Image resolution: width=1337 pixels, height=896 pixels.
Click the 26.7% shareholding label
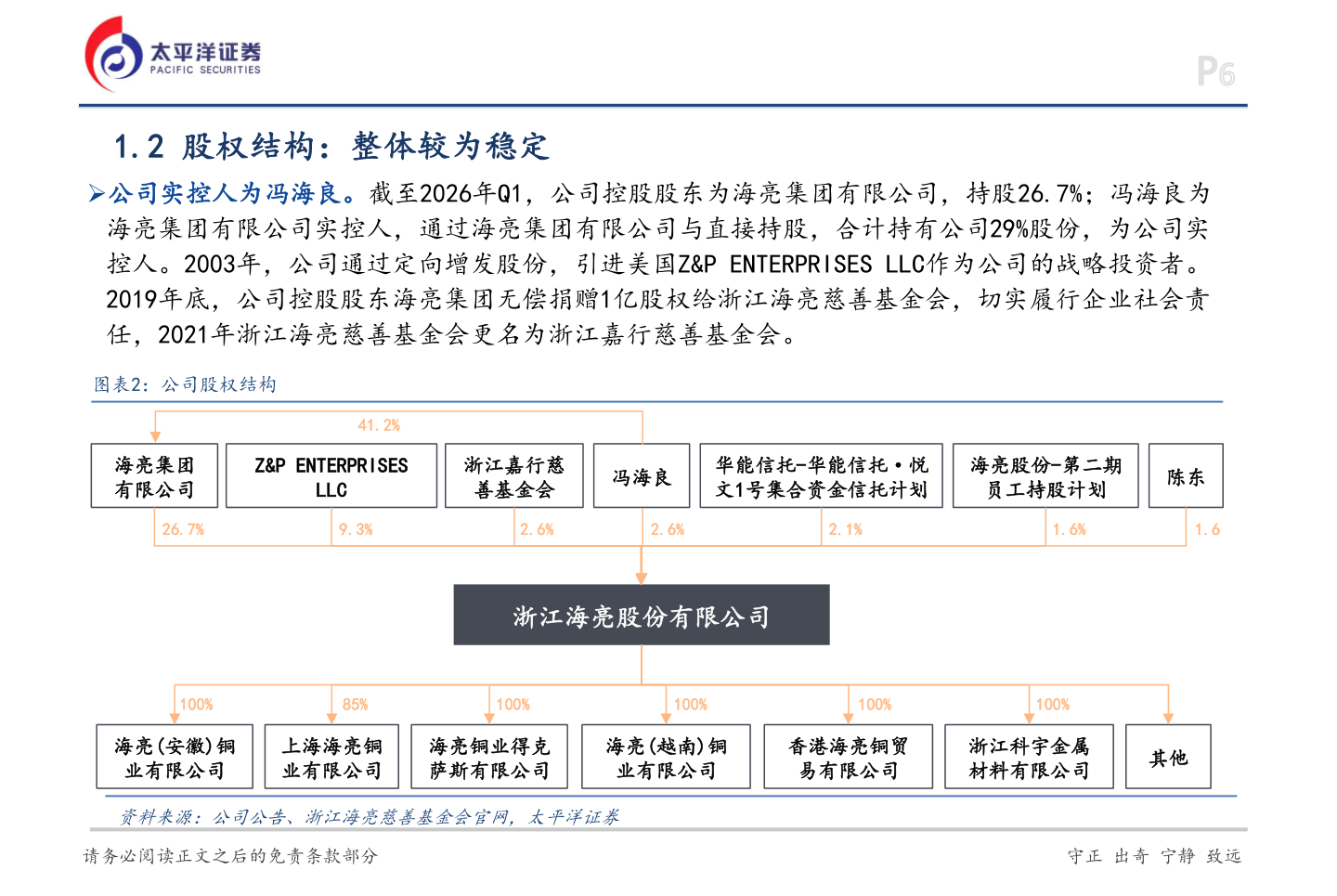183,529
